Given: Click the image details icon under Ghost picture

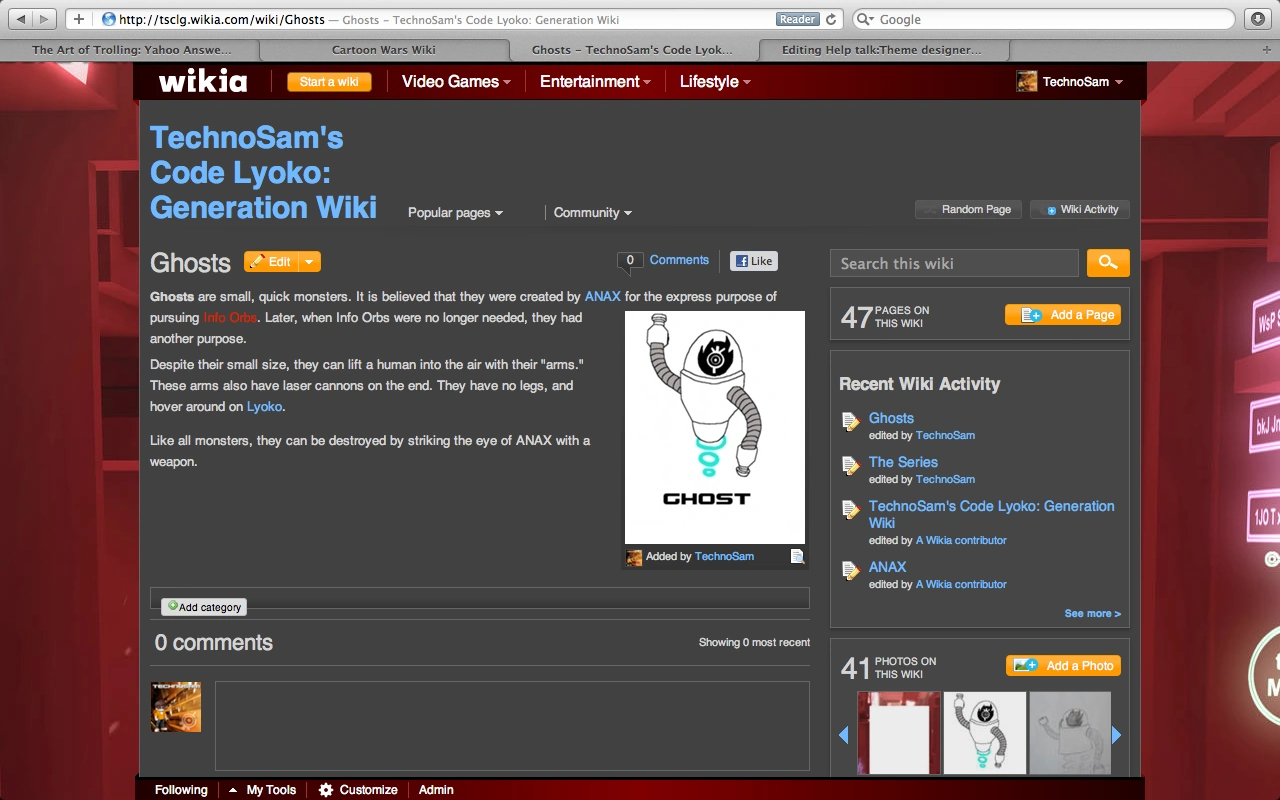Looking at the screenshot, I should pyautogui.click(x=797, y=557).
